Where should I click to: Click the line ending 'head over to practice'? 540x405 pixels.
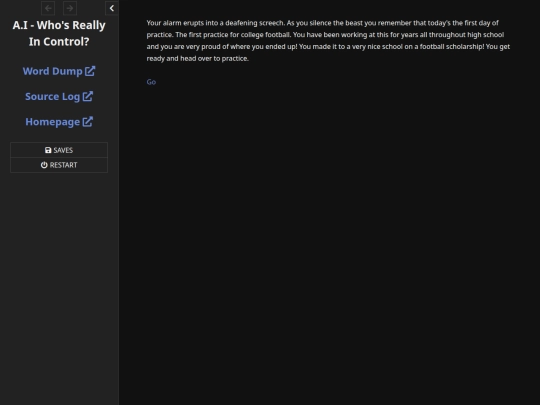tap(197, 58)
